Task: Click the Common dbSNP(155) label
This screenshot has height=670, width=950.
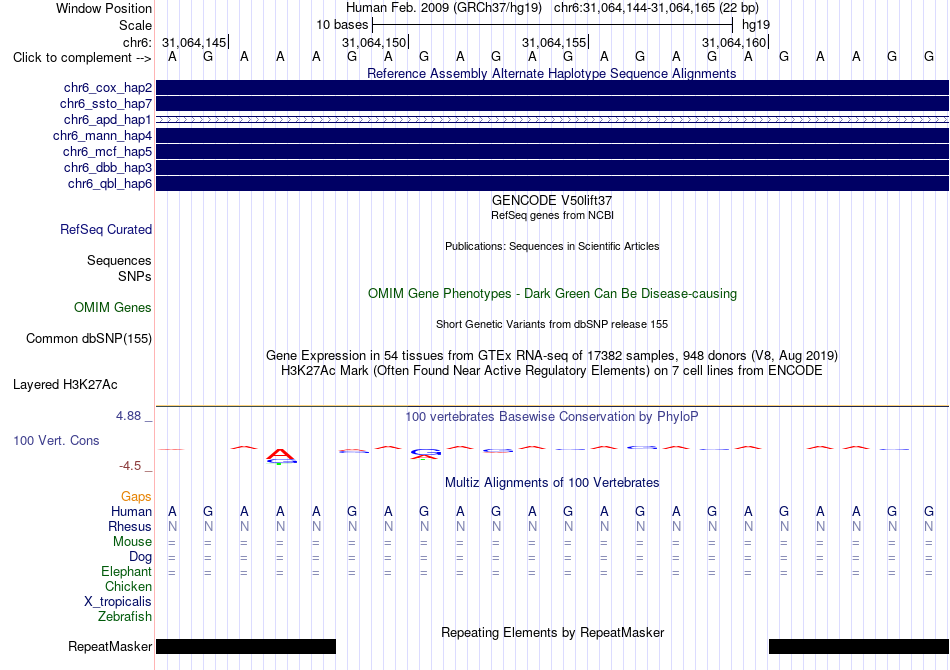Action: [89, 339]
